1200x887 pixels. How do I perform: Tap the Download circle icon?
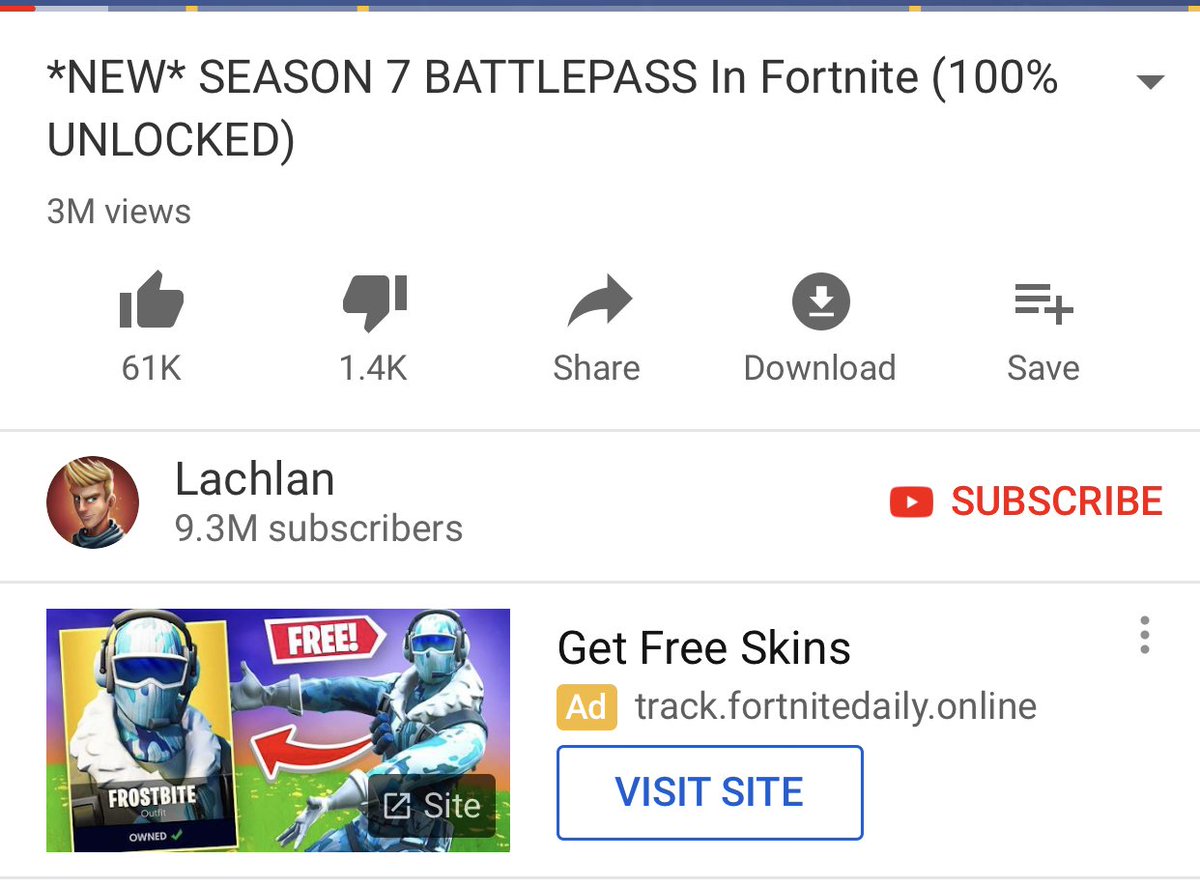[x=820, y=301]
